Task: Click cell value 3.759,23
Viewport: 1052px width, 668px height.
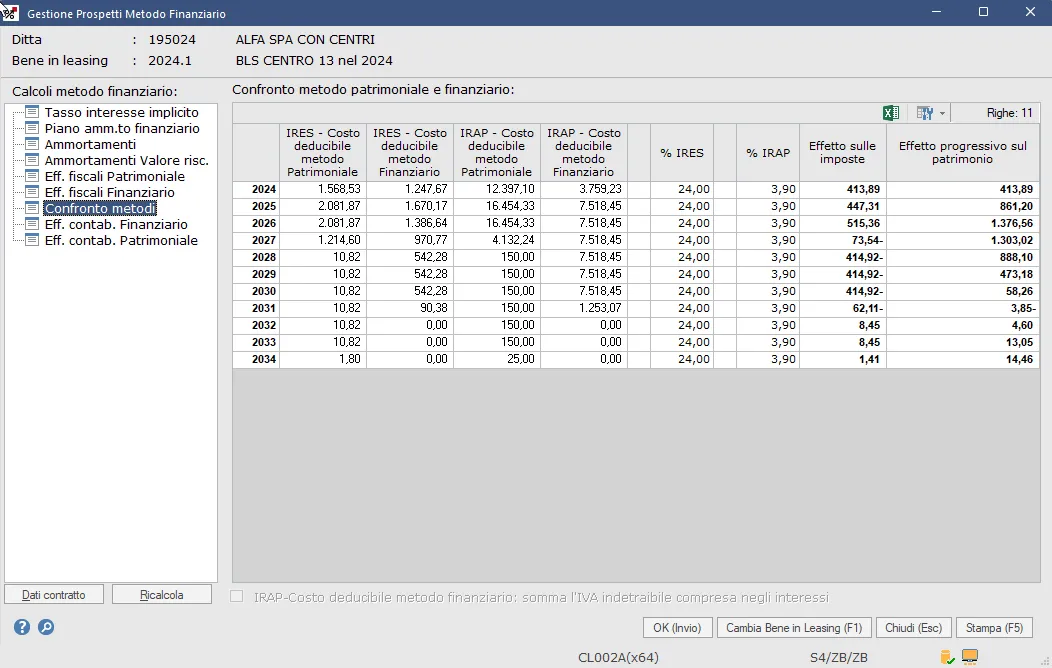Action: [584, 189]
